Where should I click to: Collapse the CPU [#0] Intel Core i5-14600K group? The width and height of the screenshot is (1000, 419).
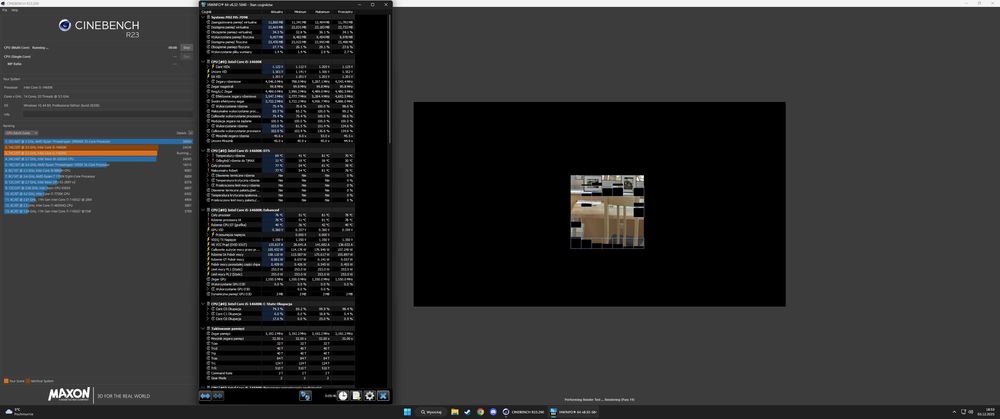[x=203, y=61]
